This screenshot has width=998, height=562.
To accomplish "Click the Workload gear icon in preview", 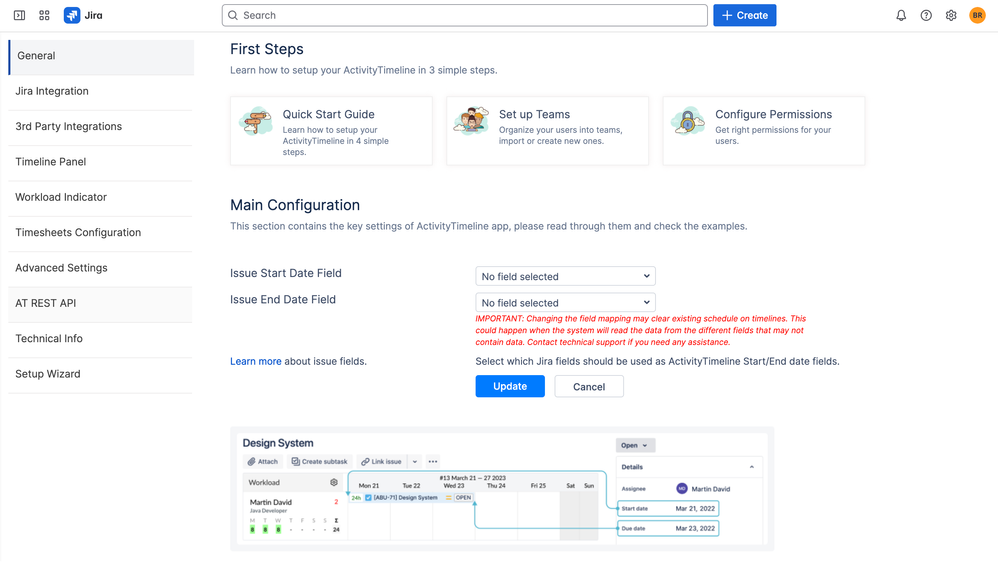I will point(334,482).
